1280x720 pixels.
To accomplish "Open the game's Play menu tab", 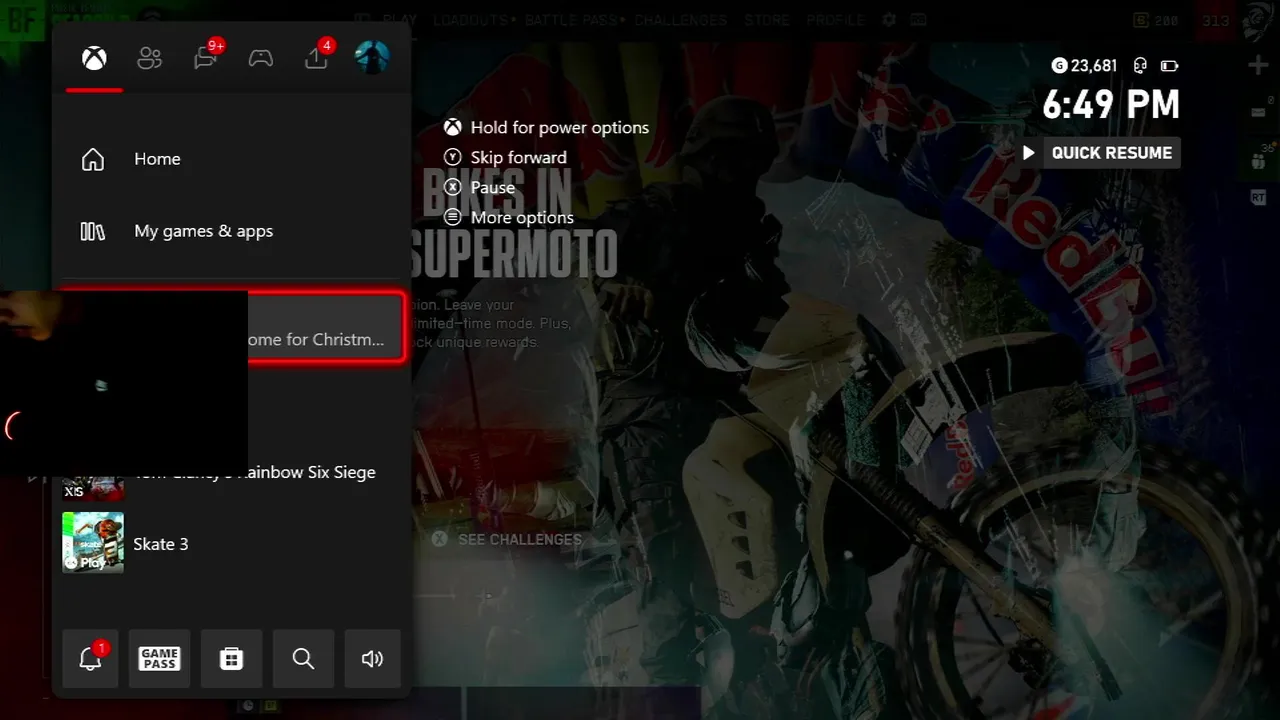I will [x=399, y=20].
